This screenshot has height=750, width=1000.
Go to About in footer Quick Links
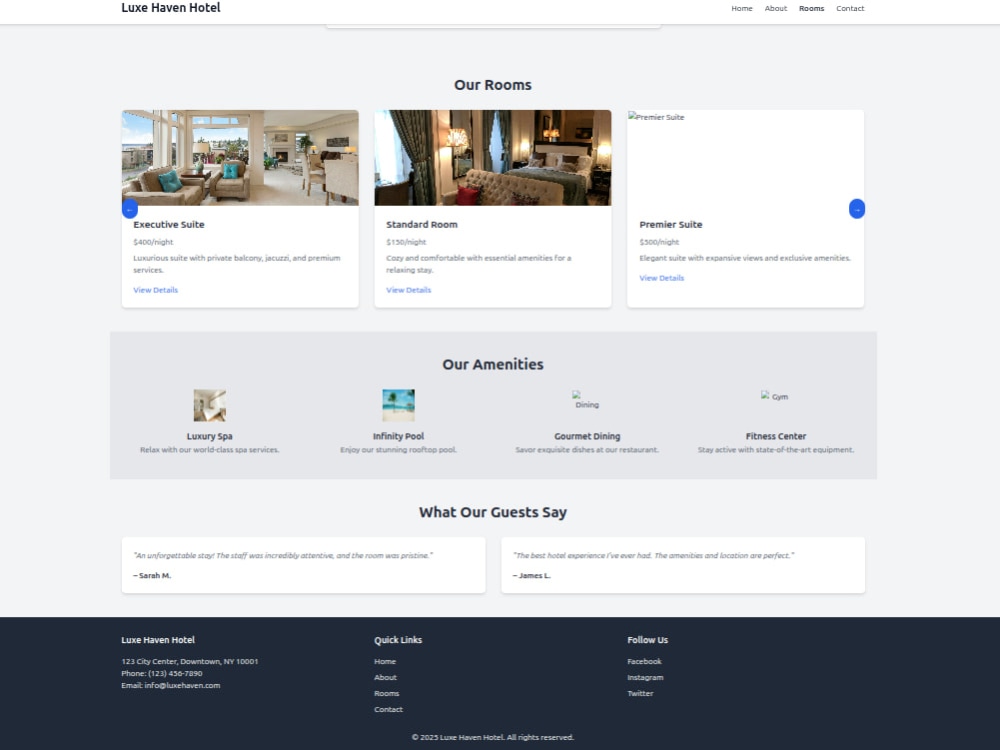pos(385,677)
